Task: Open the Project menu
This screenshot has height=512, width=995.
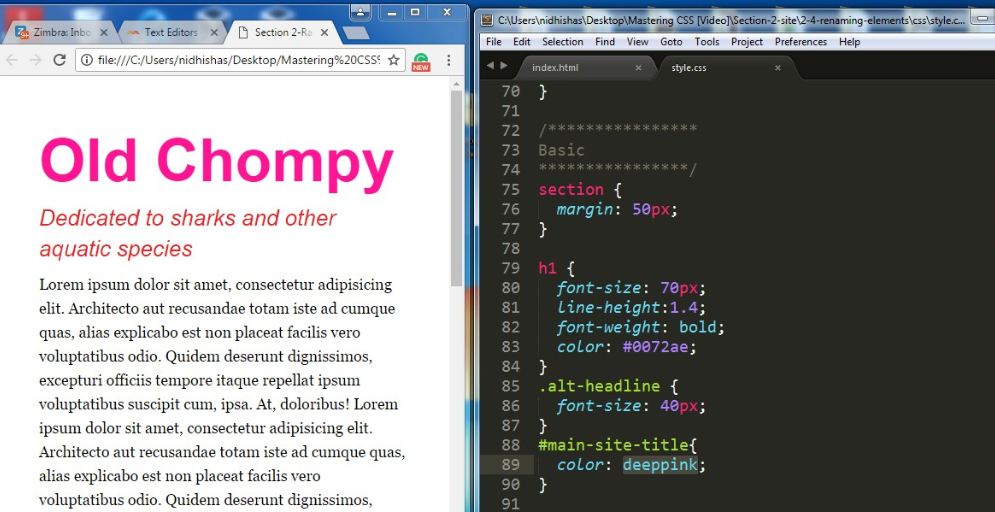Action: click(747, 42)
